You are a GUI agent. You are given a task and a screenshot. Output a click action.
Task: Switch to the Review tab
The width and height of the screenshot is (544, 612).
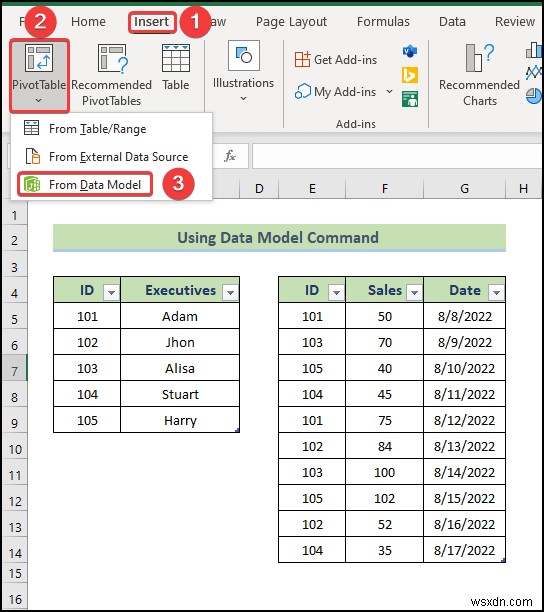pos(515,21)
